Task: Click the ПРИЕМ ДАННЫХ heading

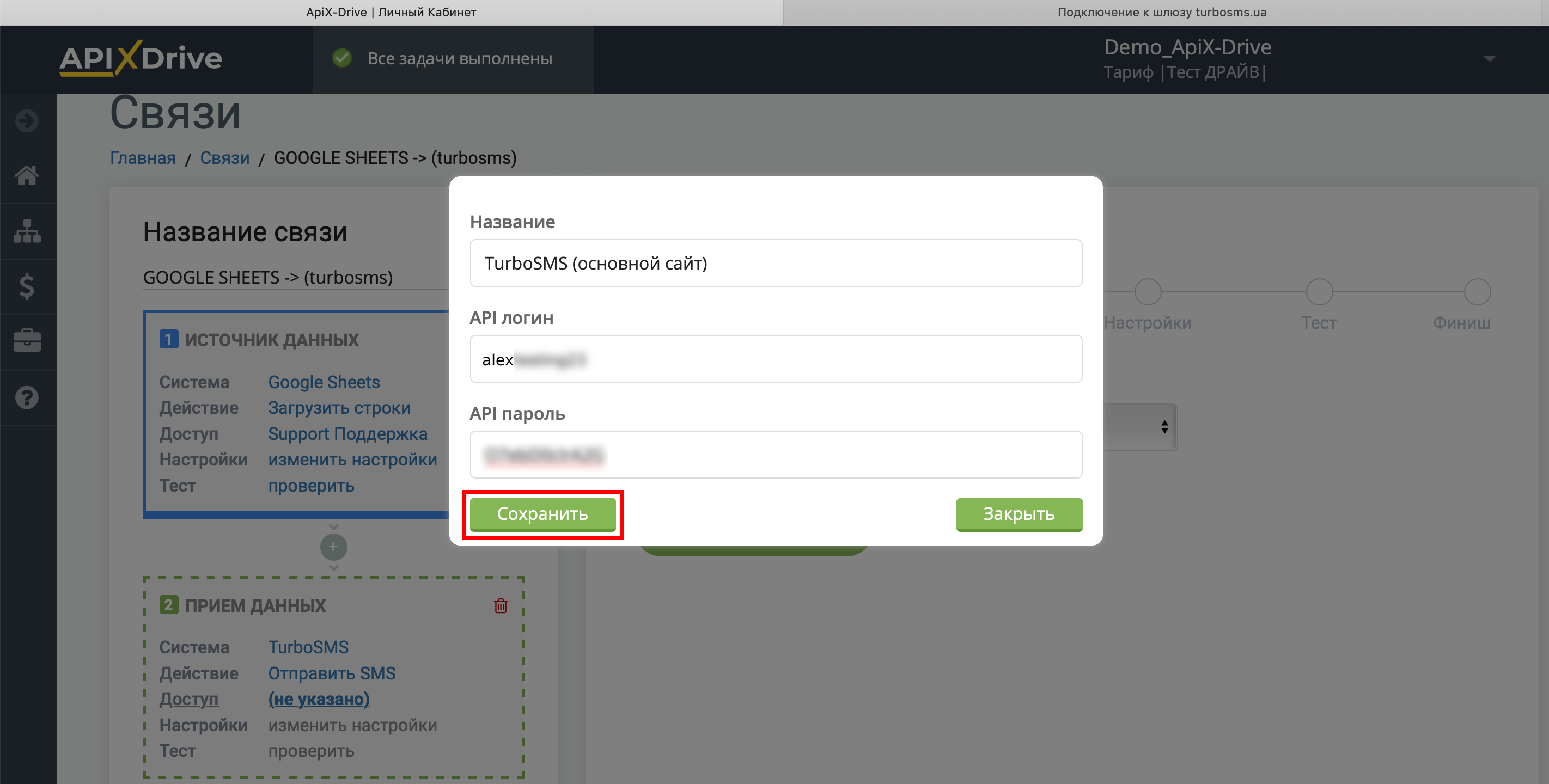Action: coord(255,606)
